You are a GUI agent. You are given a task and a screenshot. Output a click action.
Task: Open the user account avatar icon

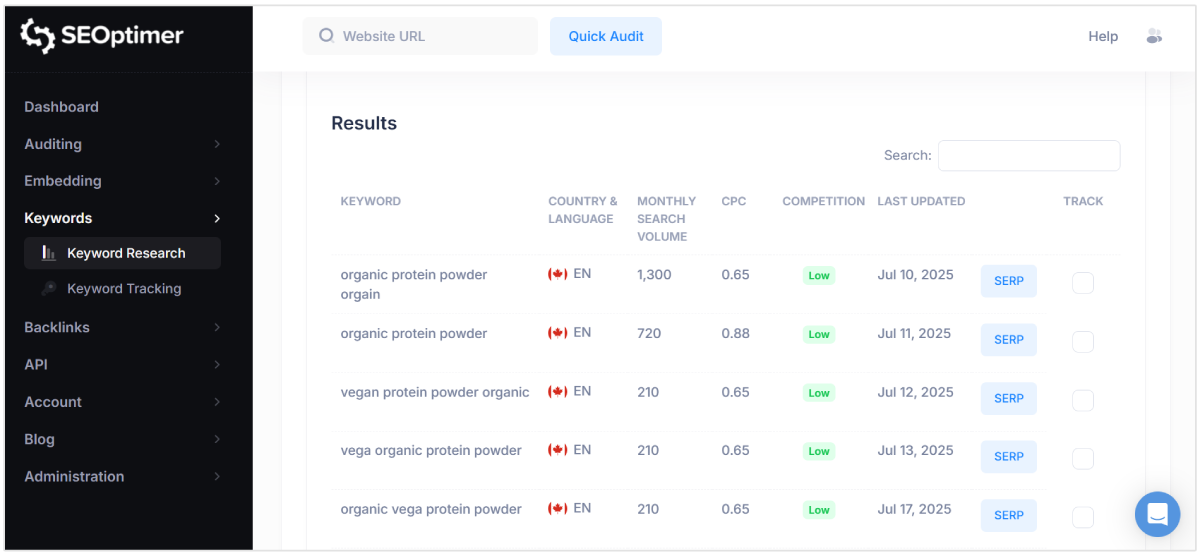1154,36
